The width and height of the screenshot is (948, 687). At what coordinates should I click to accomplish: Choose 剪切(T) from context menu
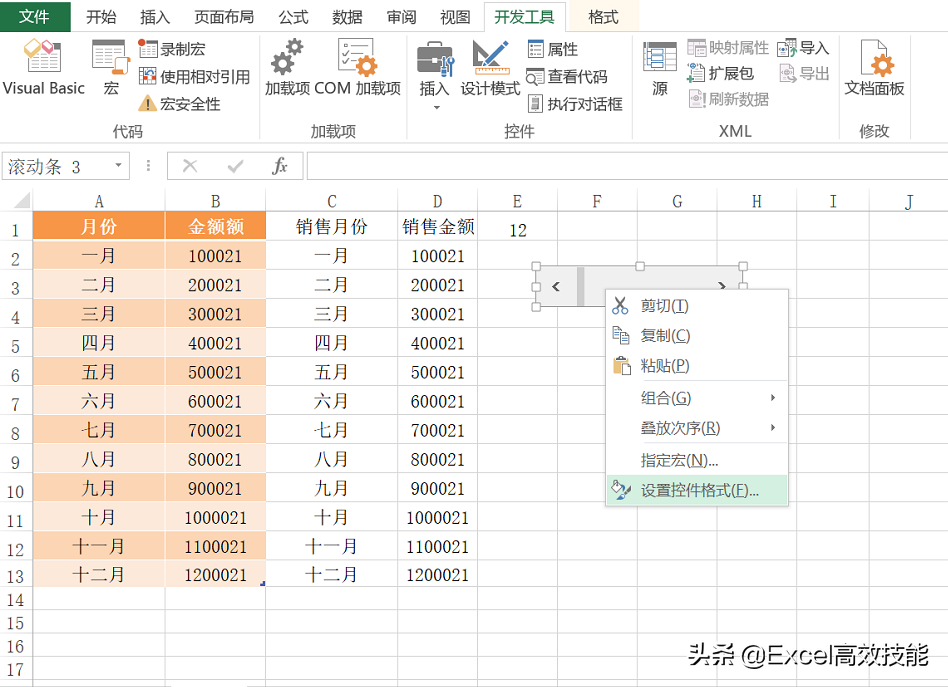click(697, 305)
